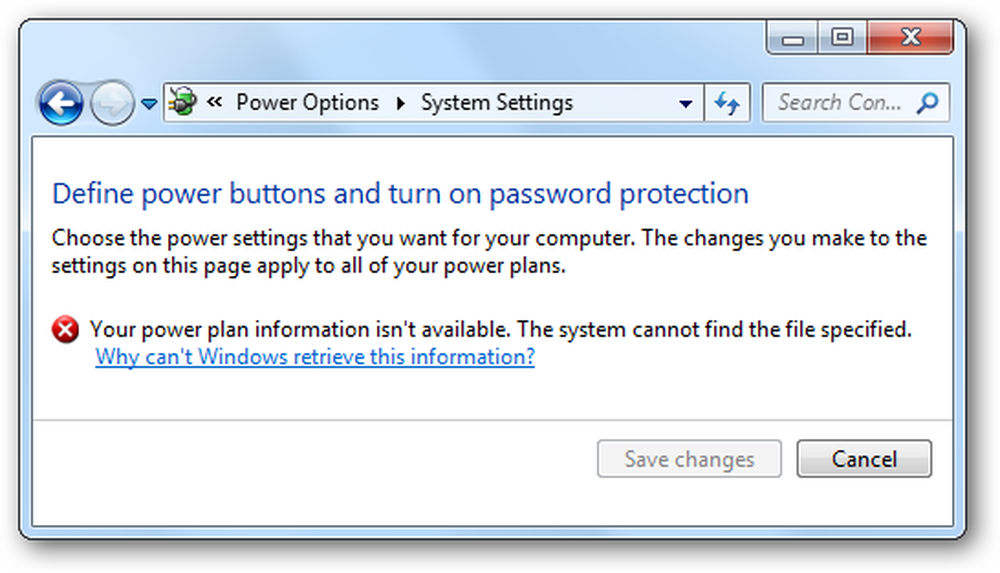Open 'Why can't Windows retrieve this information?' link
This screenshot has width=1000, height=573.
click(x=315, y=357)
